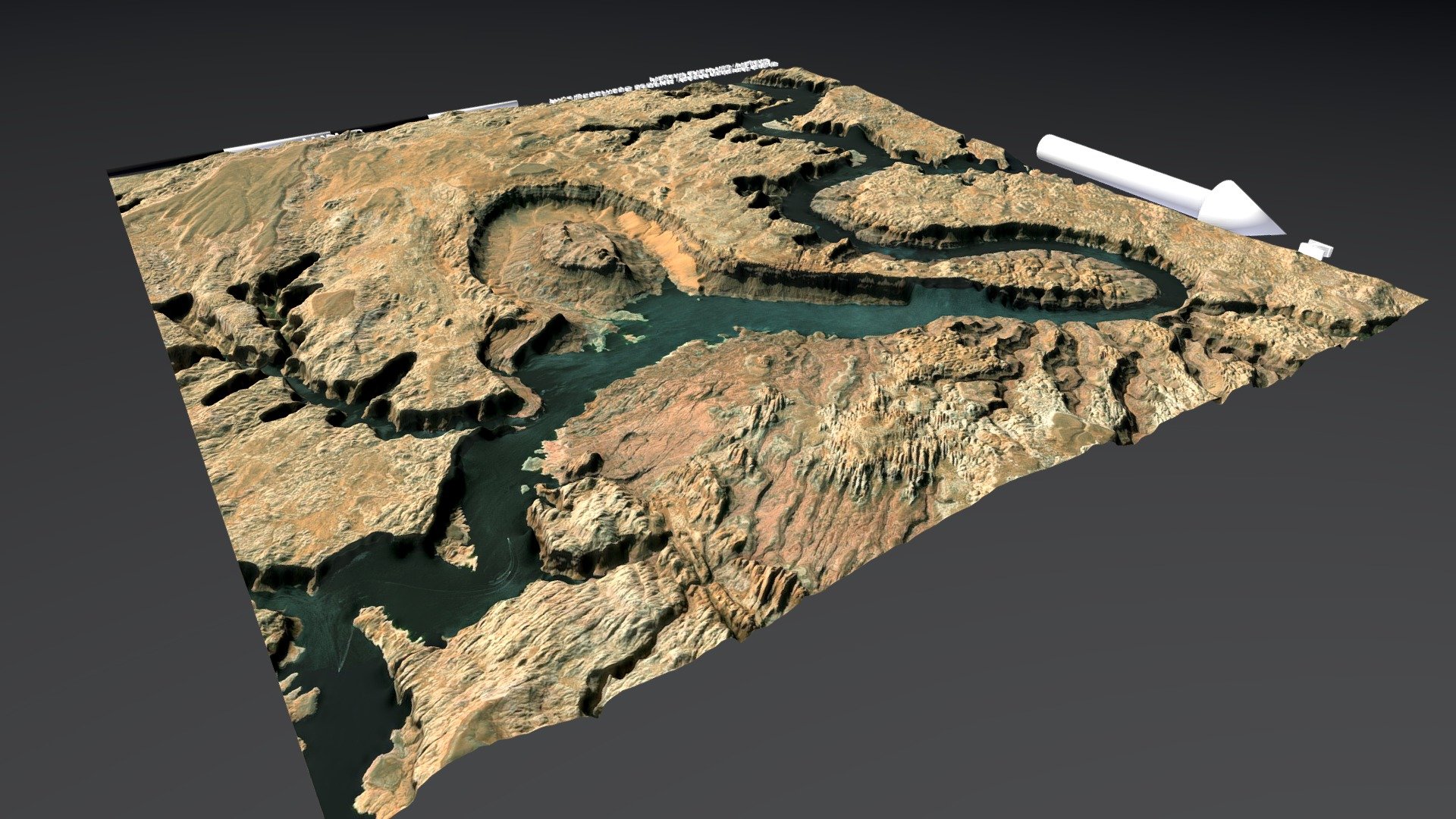Click the far right corner tip of the terrain
Viewport: 1456px width, 819px height.
(1418, 302)
